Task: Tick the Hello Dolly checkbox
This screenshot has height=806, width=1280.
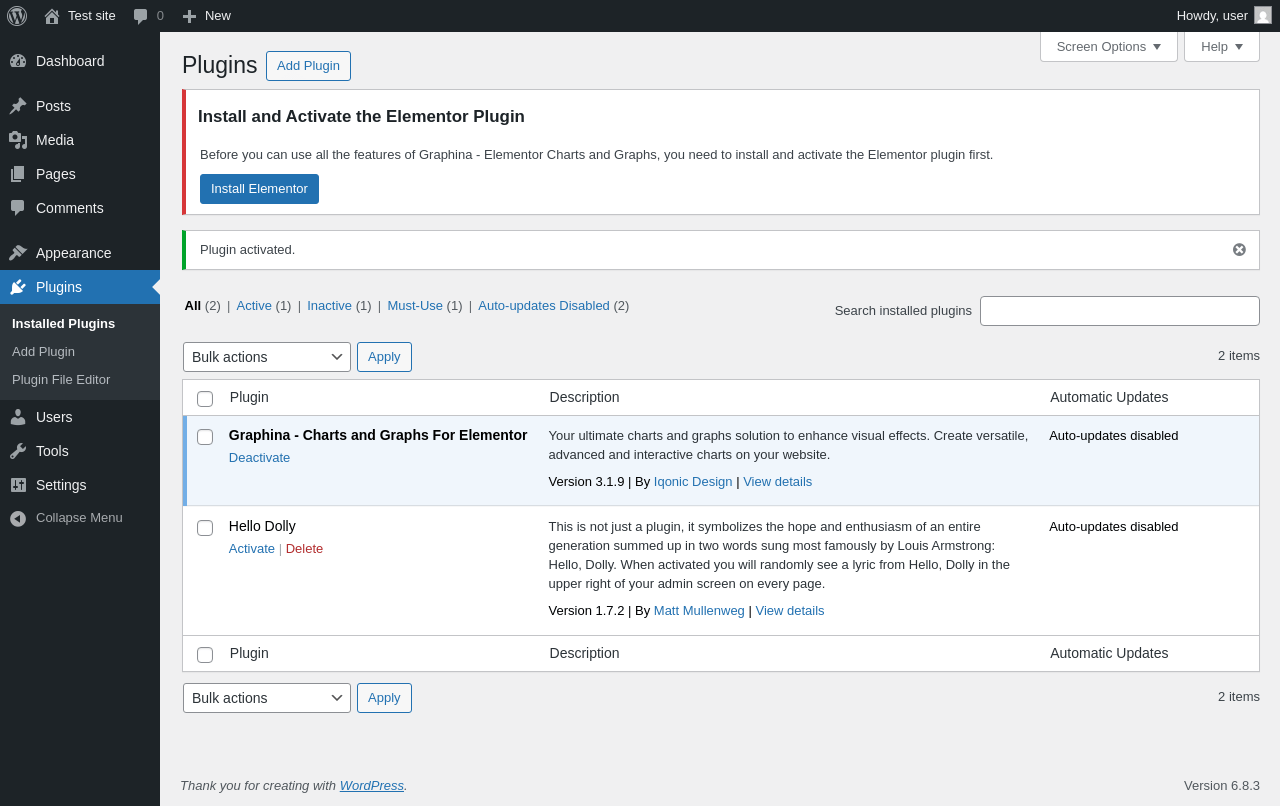Action: [x=205, y=528]
